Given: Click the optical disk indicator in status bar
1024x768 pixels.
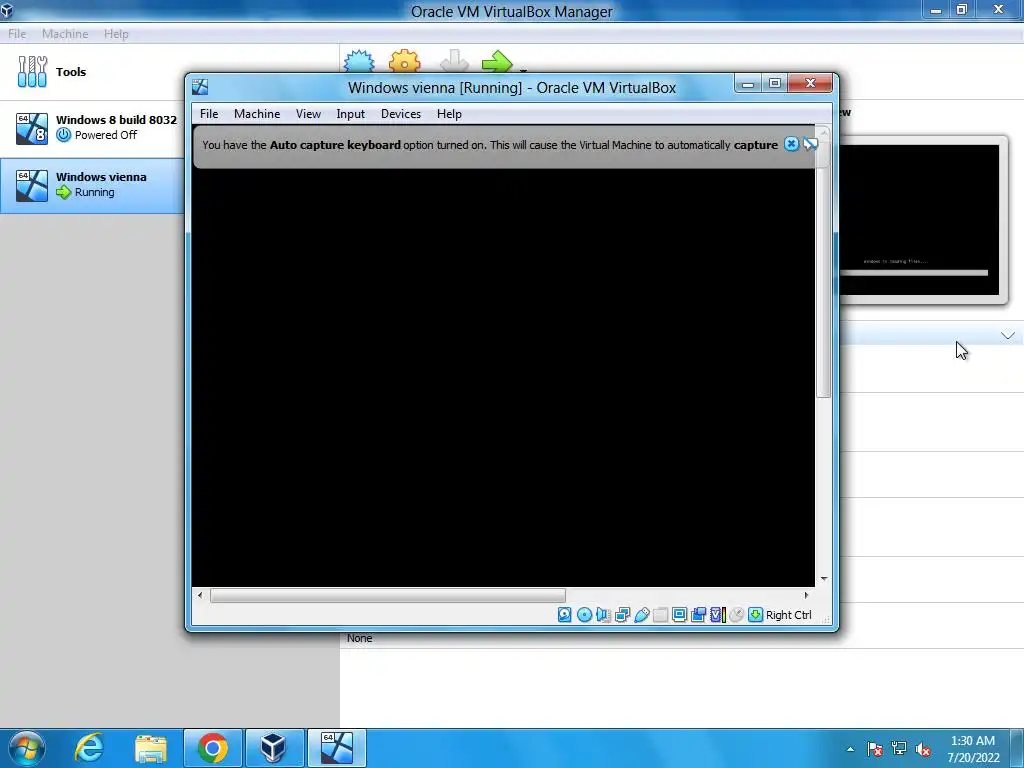Looking at the screenshot, I should (584, 615).
